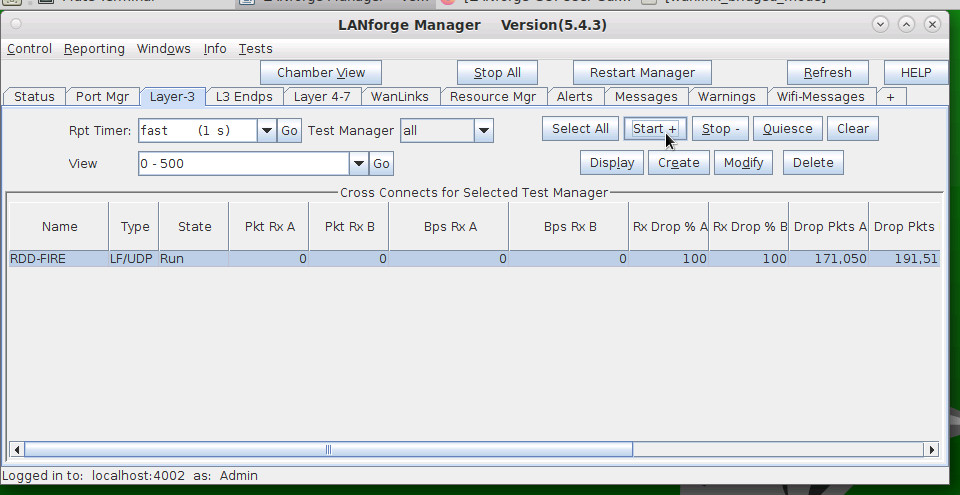Sort by the State column header
Image resolution: width=960 pixels, height=495 pixels.
(x=194, y=227)
